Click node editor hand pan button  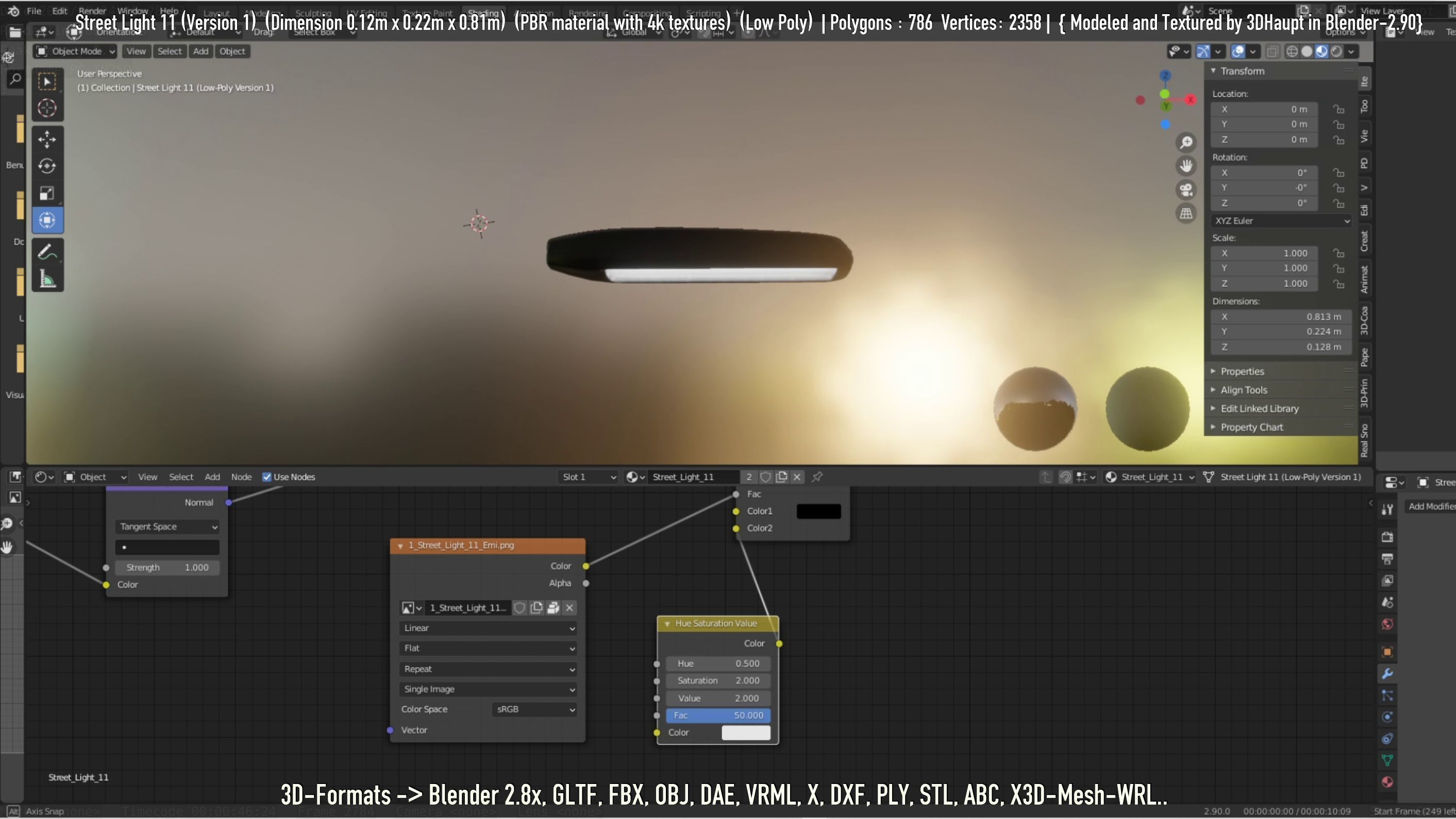click(x=7, y=547)
